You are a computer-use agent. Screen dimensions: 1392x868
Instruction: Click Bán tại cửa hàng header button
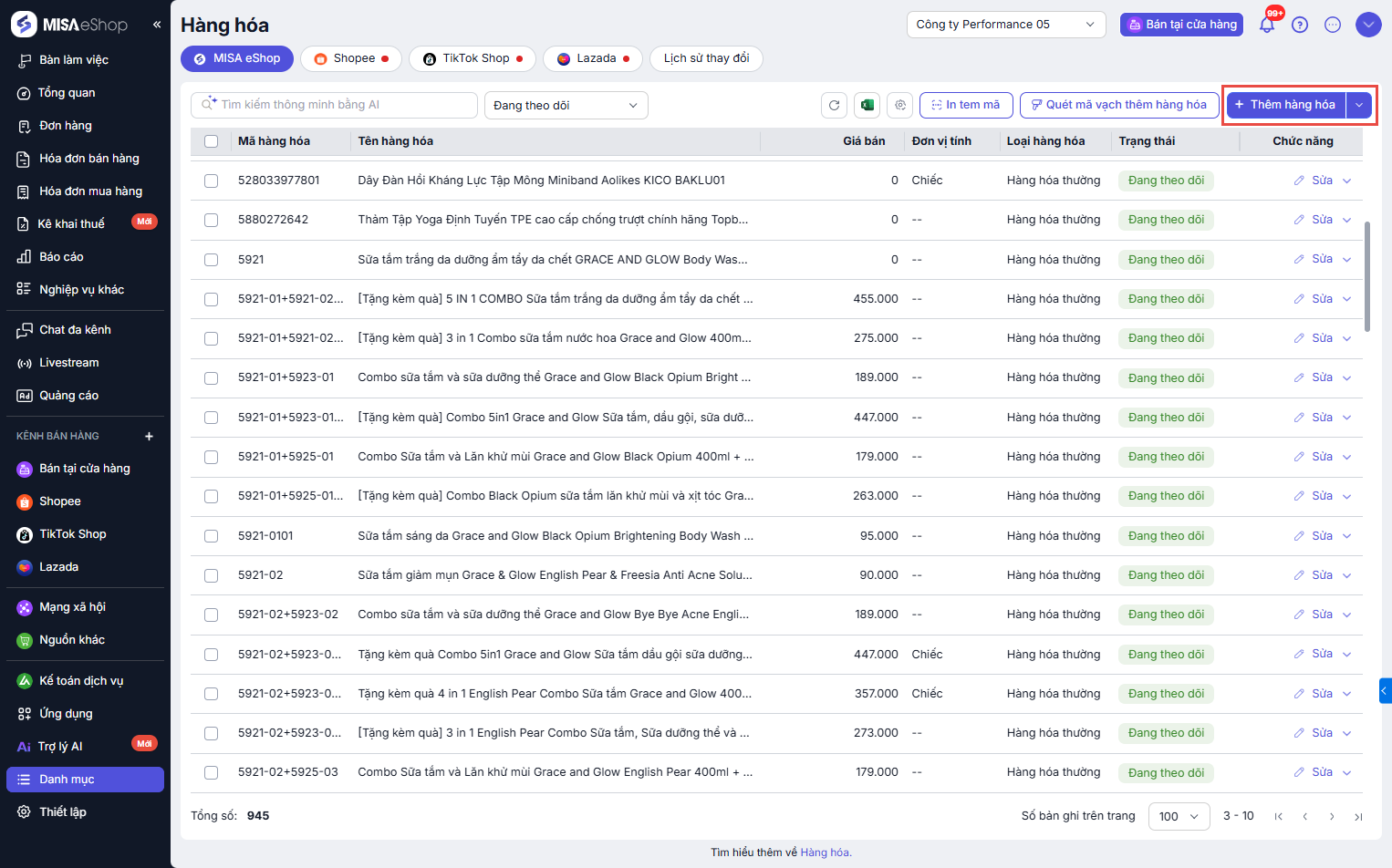pos(1182,25)
